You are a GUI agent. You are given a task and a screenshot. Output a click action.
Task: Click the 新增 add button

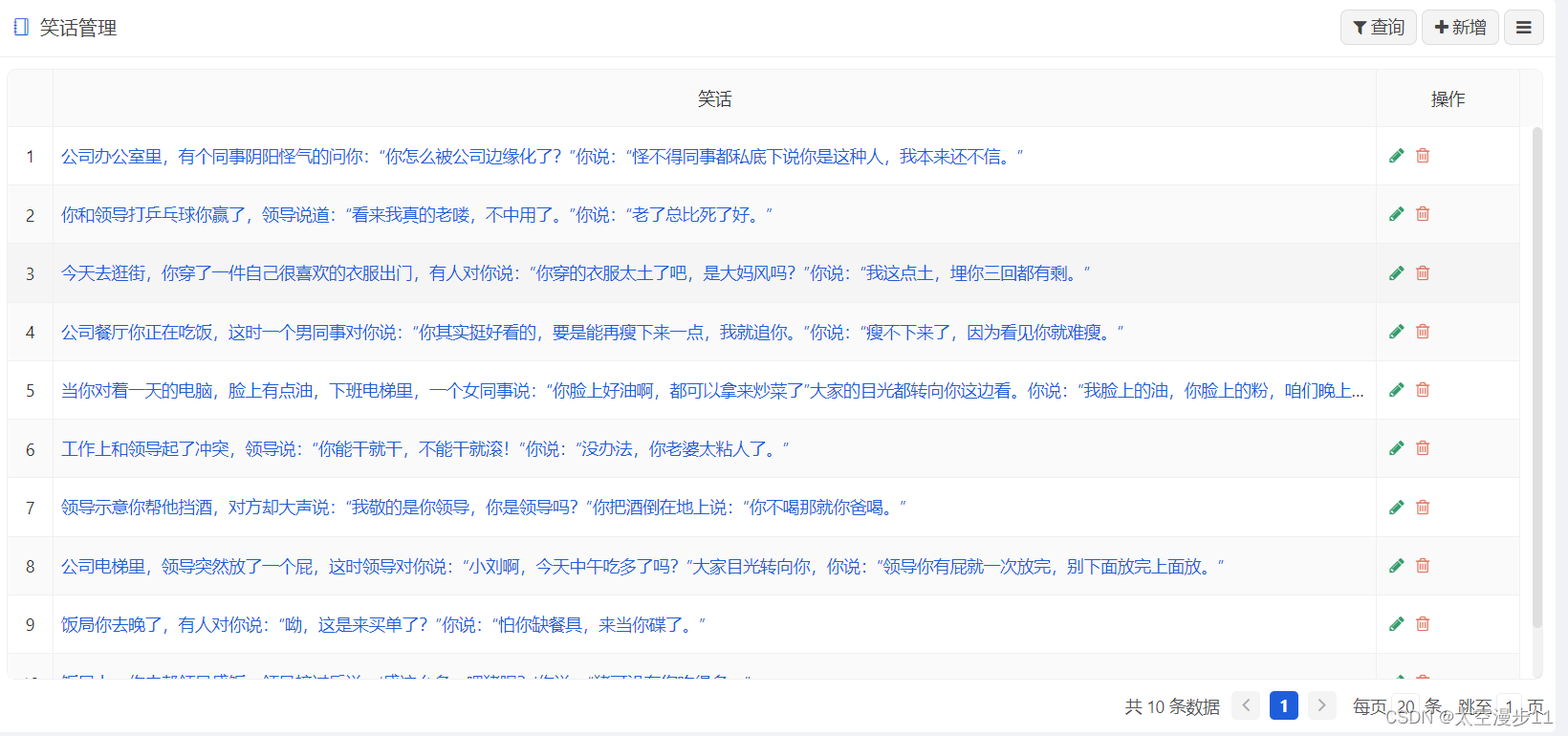(x=1460, y=28)
